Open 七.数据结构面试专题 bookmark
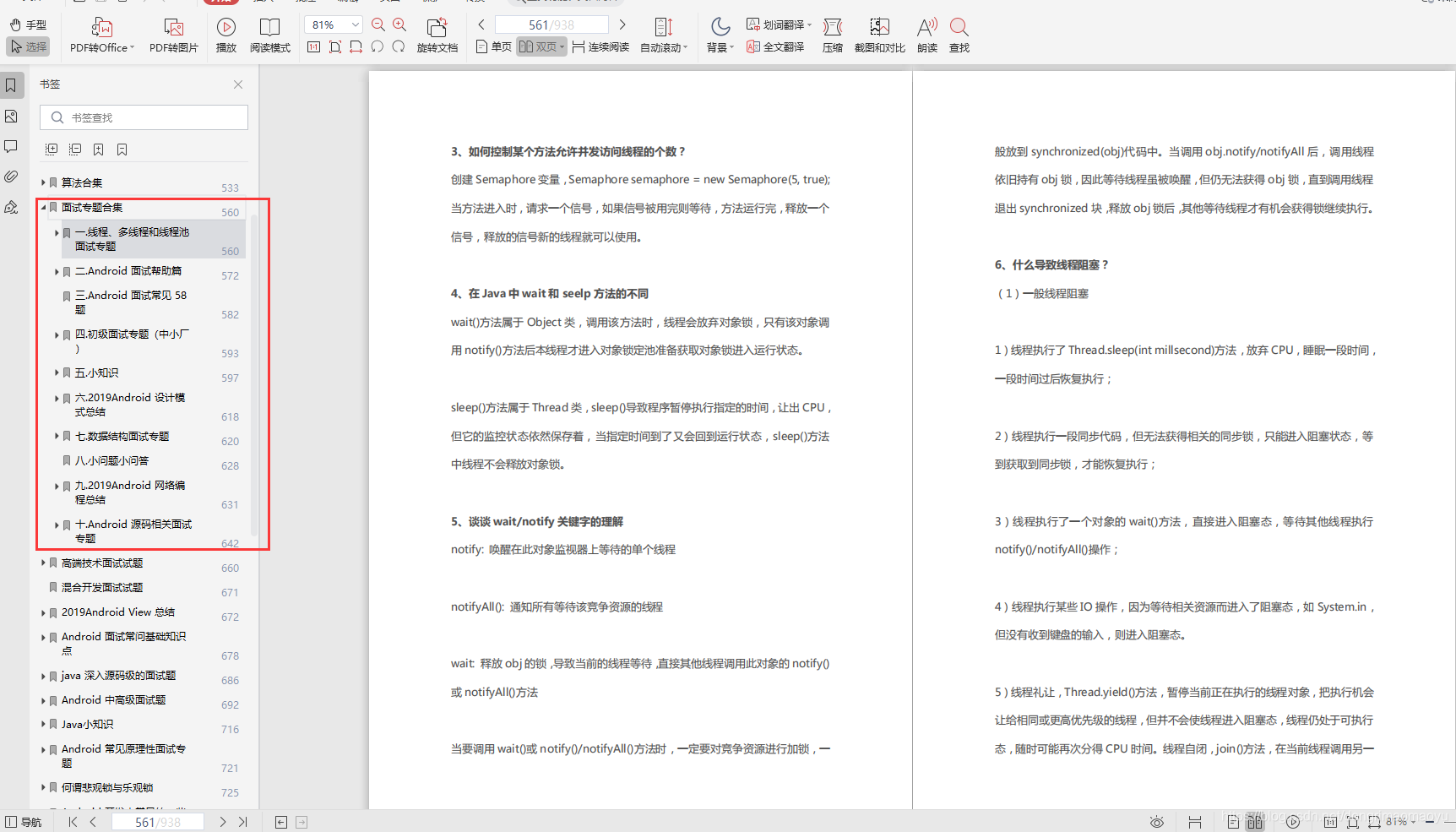 122,437
